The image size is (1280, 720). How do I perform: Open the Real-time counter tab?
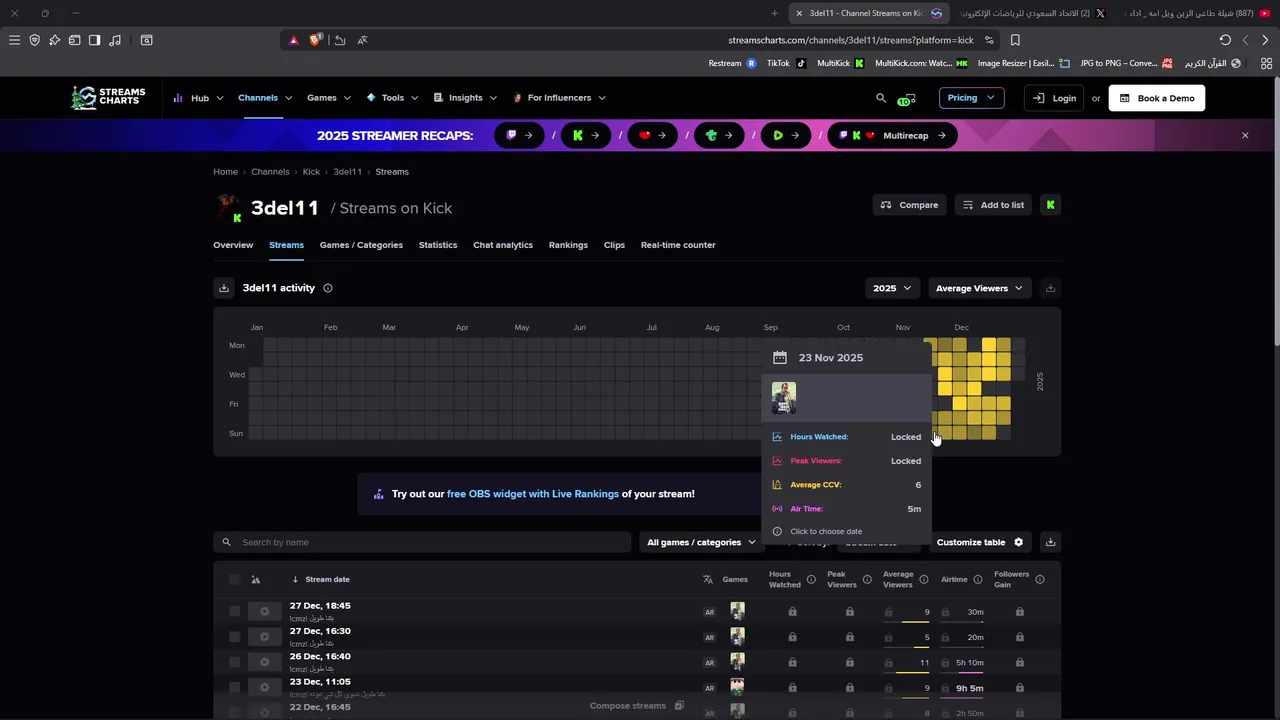[x=678, y=245]
